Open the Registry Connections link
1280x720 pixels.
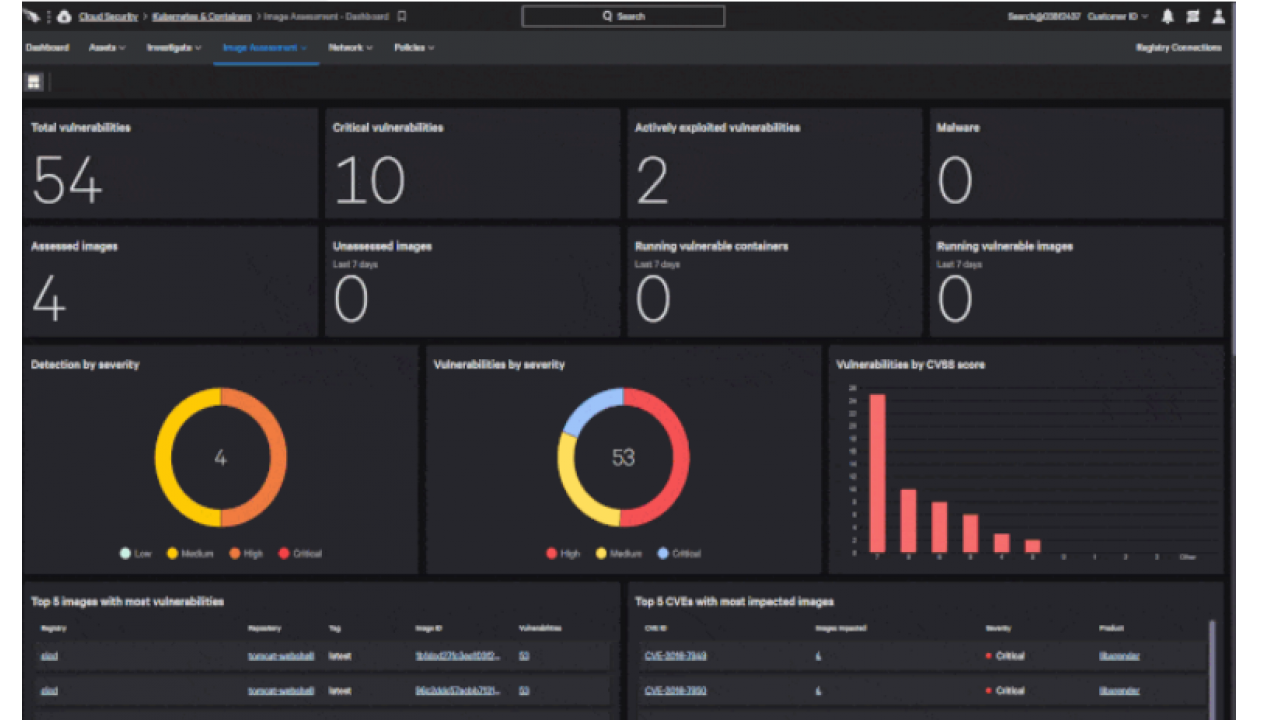[x=1178, y=47]
